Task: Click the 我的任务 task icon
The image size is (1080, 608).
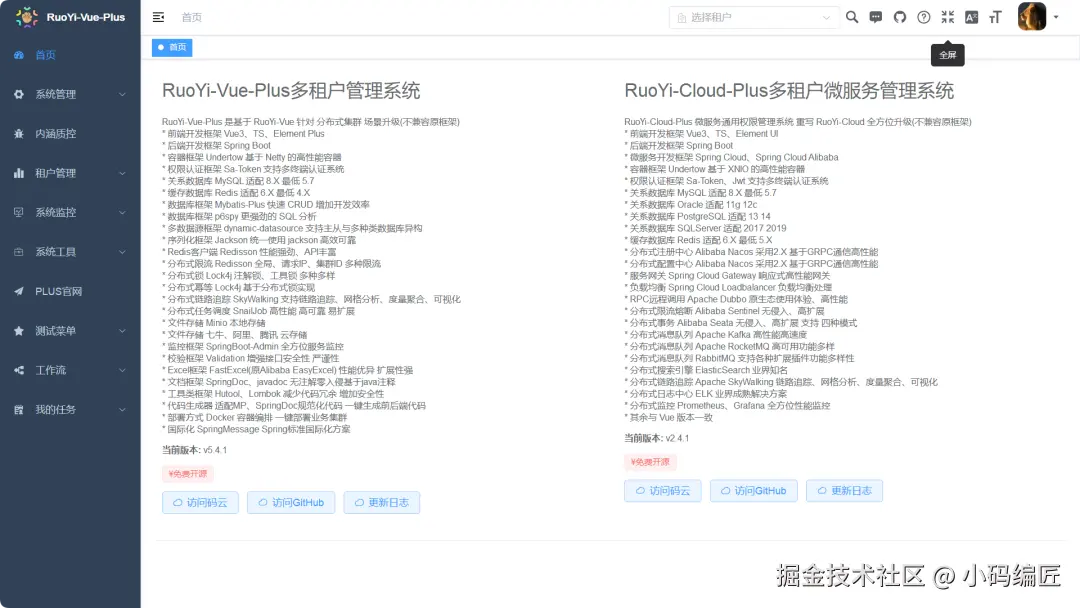Action: pyautogui.click(x=19, y=410)
